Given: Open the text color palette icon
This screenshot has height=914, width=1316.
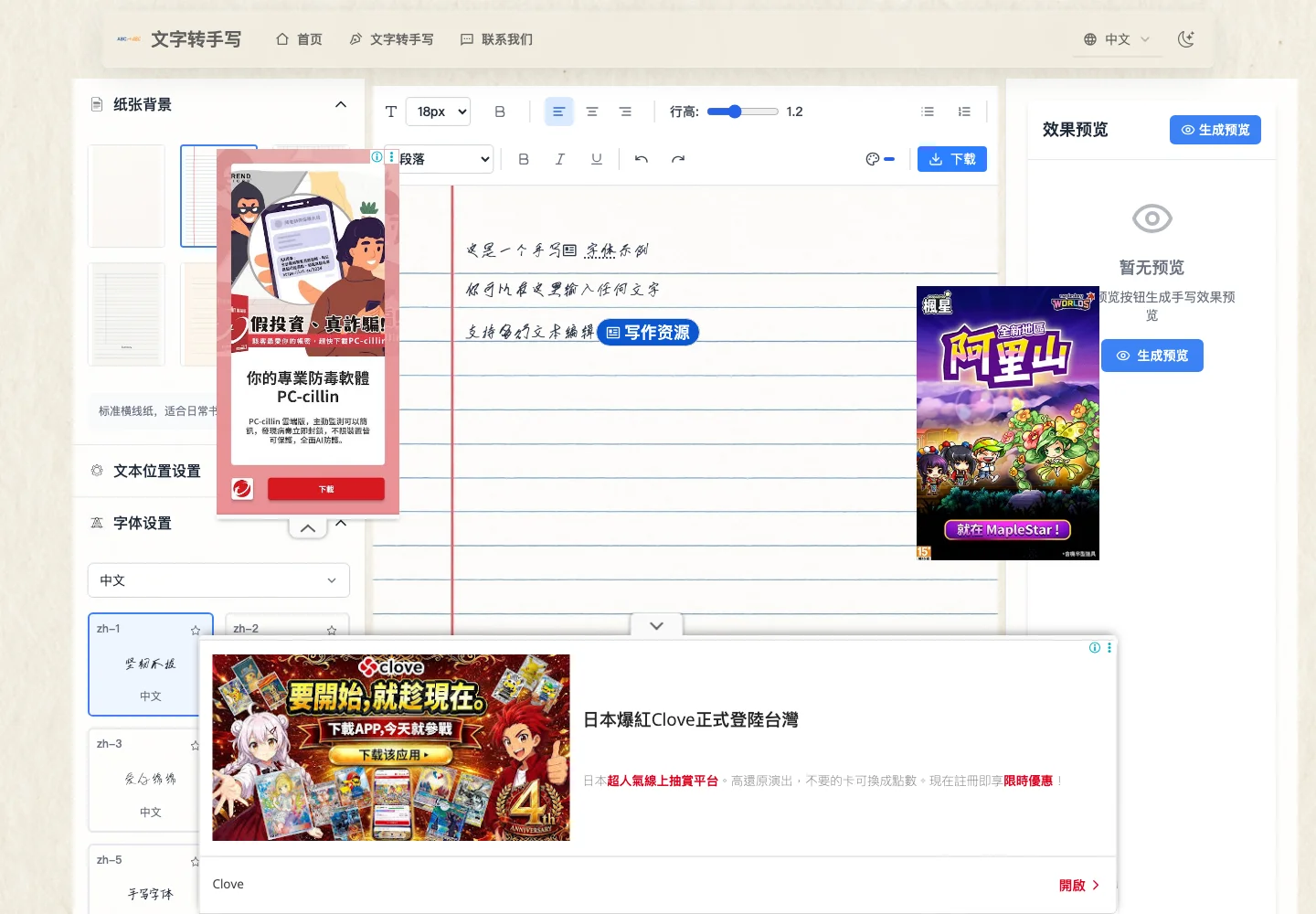Looking at the screenshot, I should coord(873,159).
